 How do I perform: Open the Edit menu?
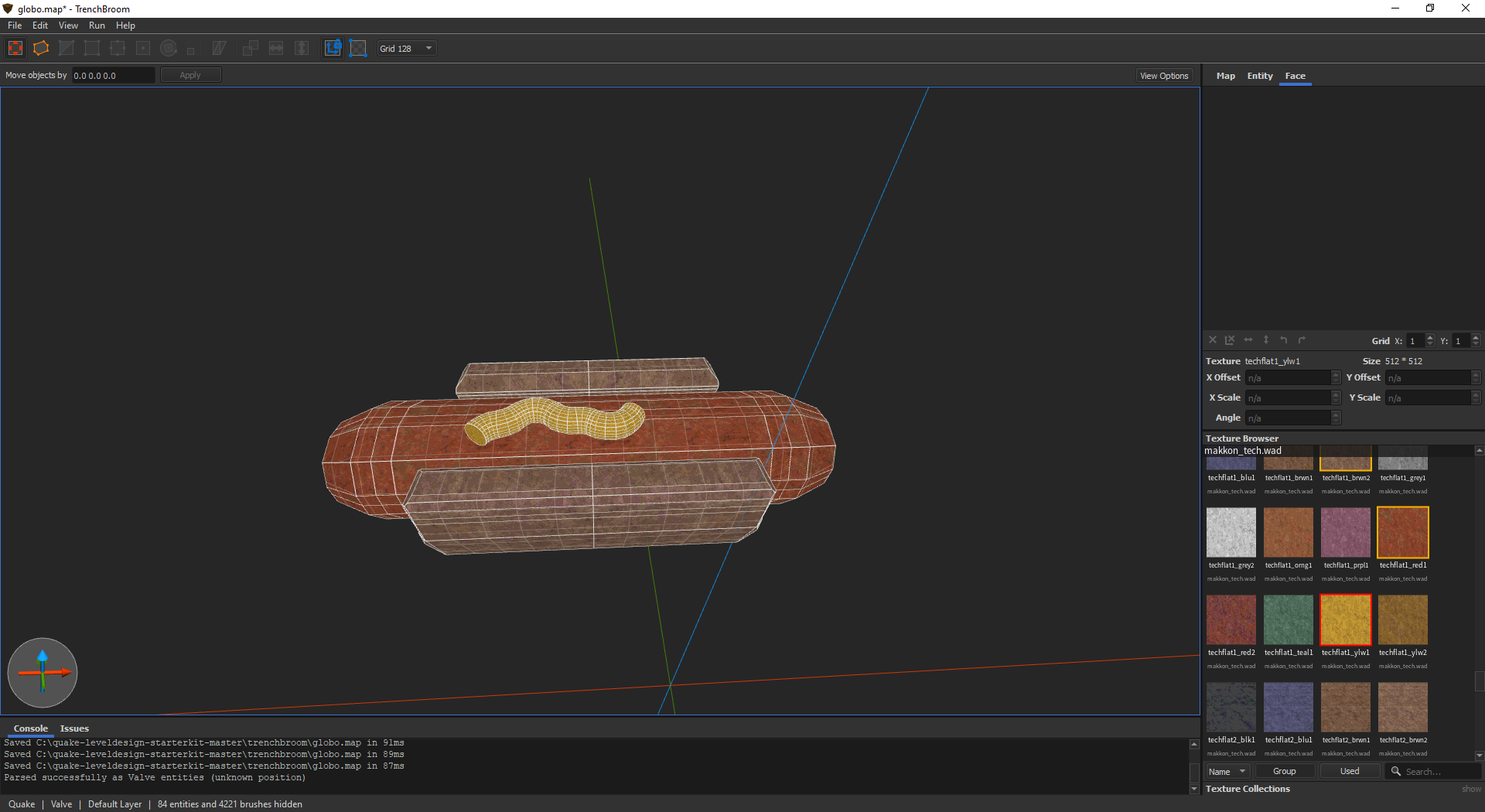(40, 26)
